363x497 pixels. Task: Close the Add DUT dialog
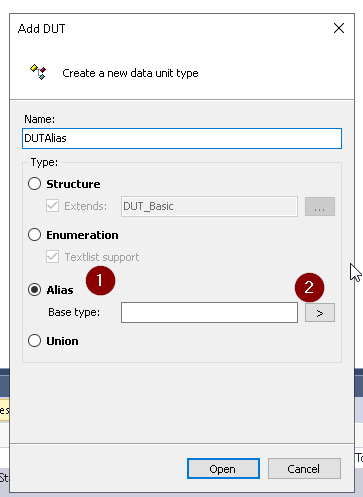(x=339, y=28)
